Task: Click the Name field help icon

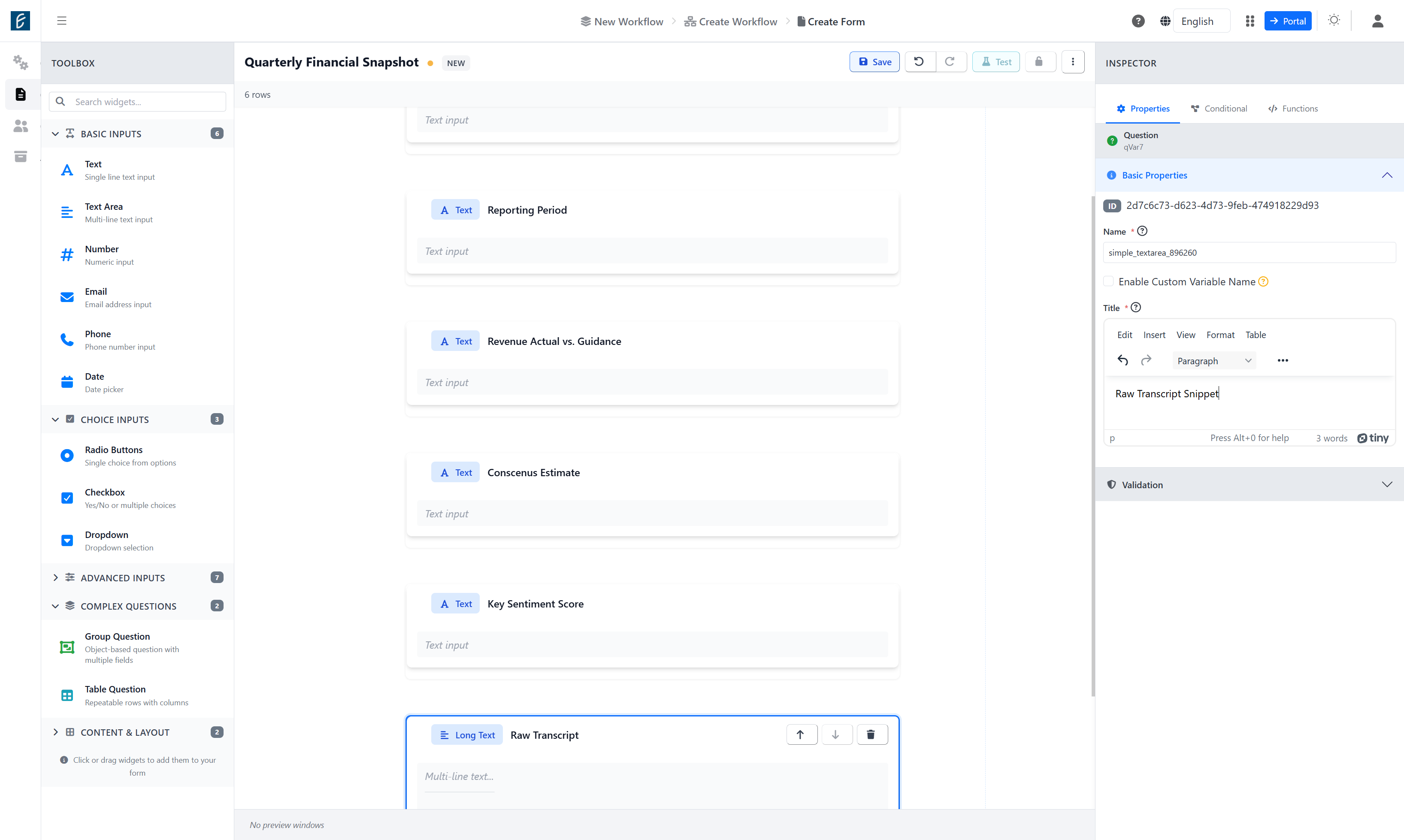Action: [x=1142, y=231]
